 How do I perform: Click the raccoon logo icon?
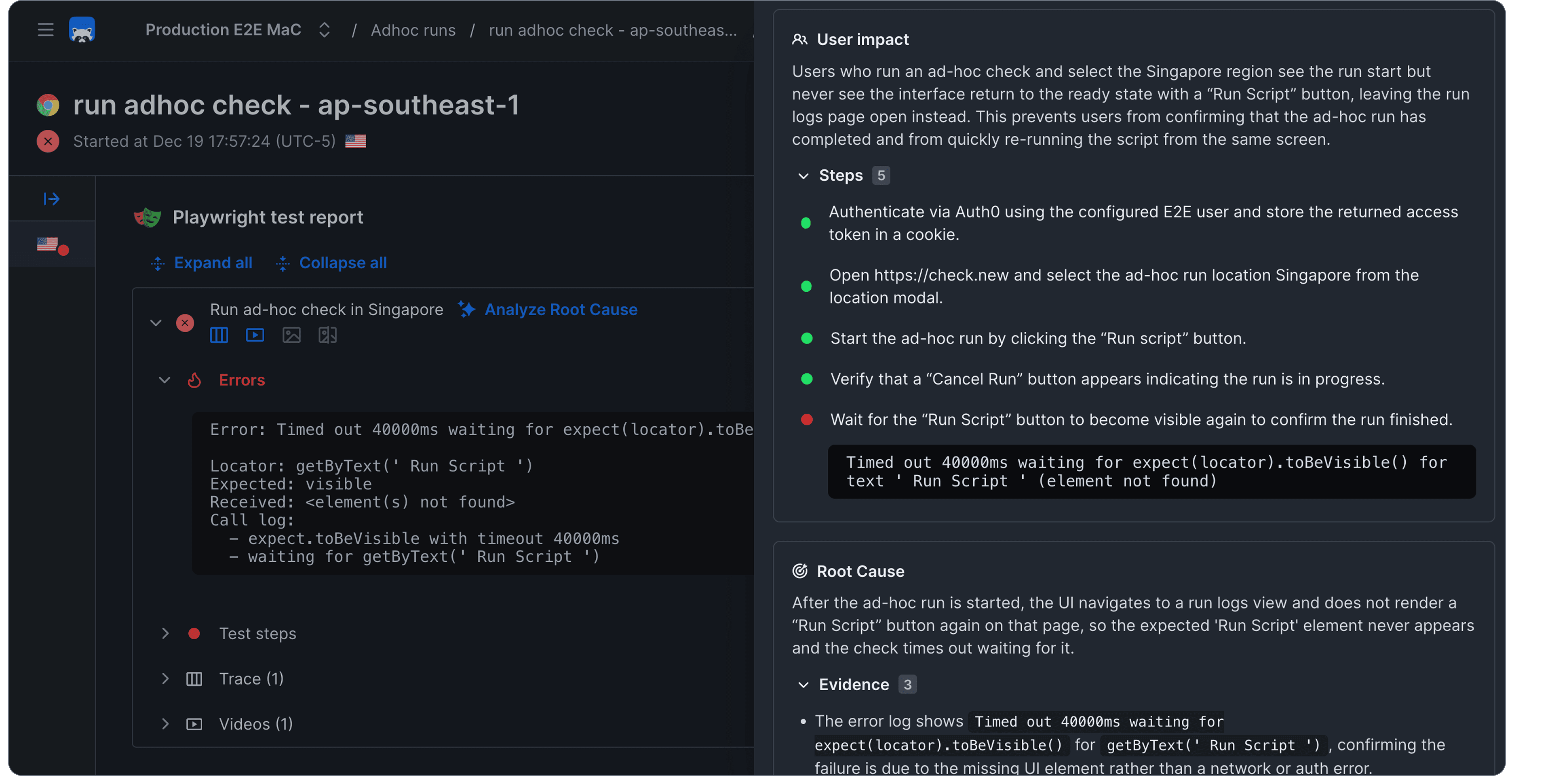pos(82,30)
